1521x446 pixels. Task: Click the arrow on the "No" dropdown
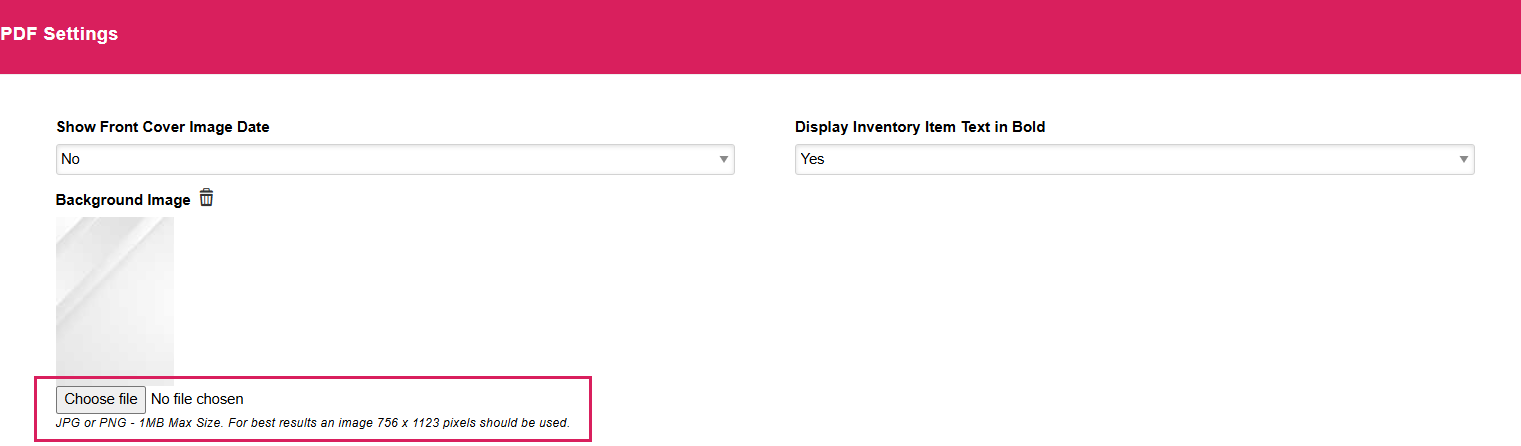point(723,159)
